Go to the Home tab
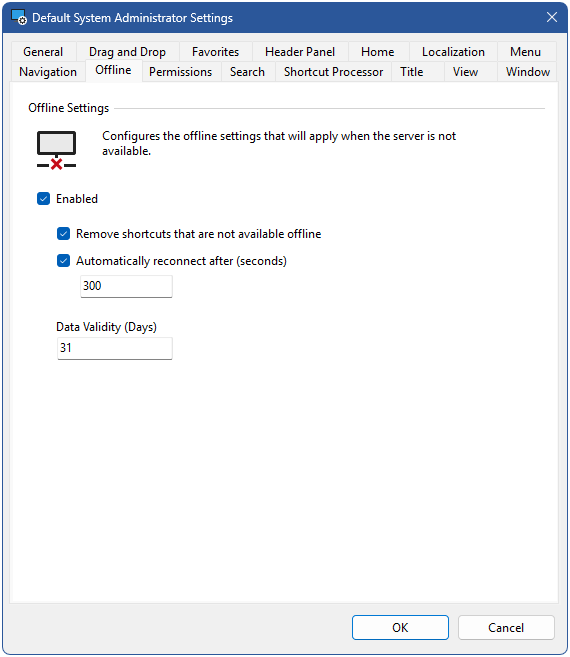 (378, 52)
